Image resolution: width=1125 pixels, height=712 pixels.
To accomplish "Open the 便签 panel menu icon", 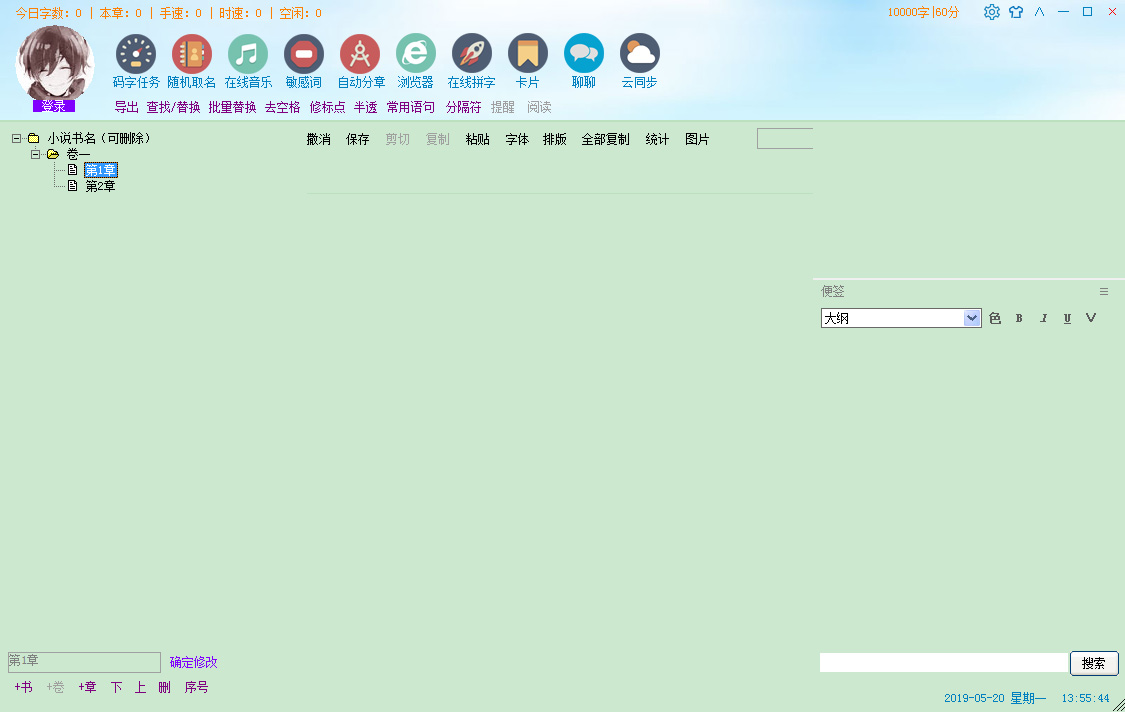I will click(x=1104, y=291).
